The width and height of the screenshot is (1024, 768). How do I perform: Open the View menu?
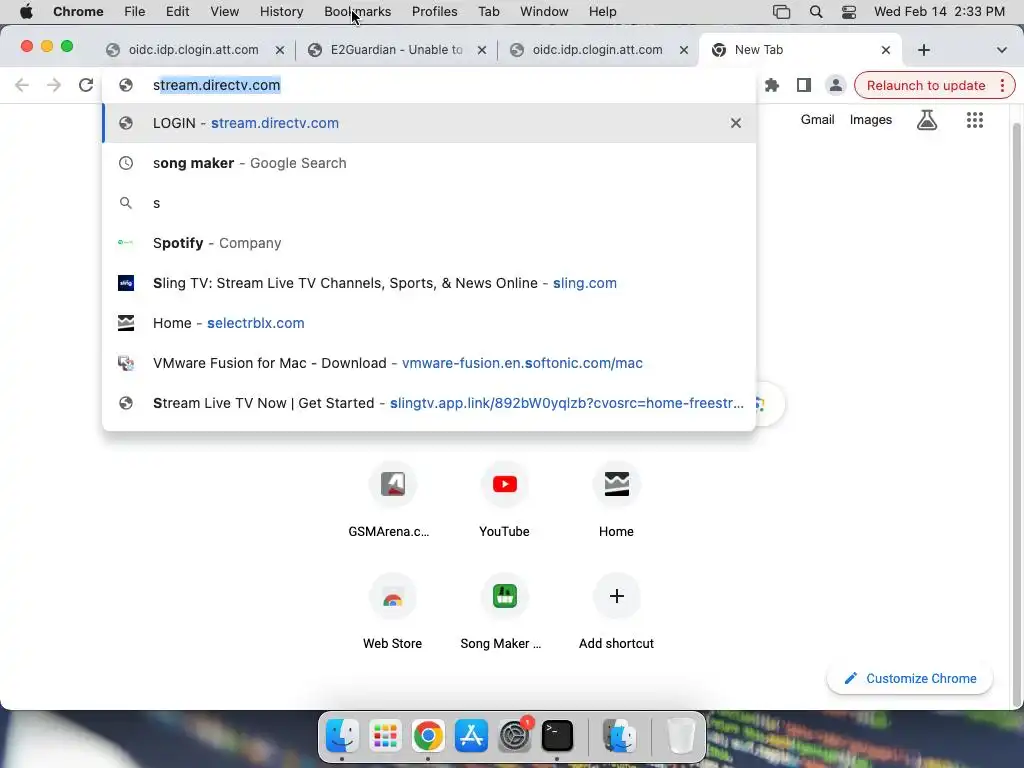[225, 12]
